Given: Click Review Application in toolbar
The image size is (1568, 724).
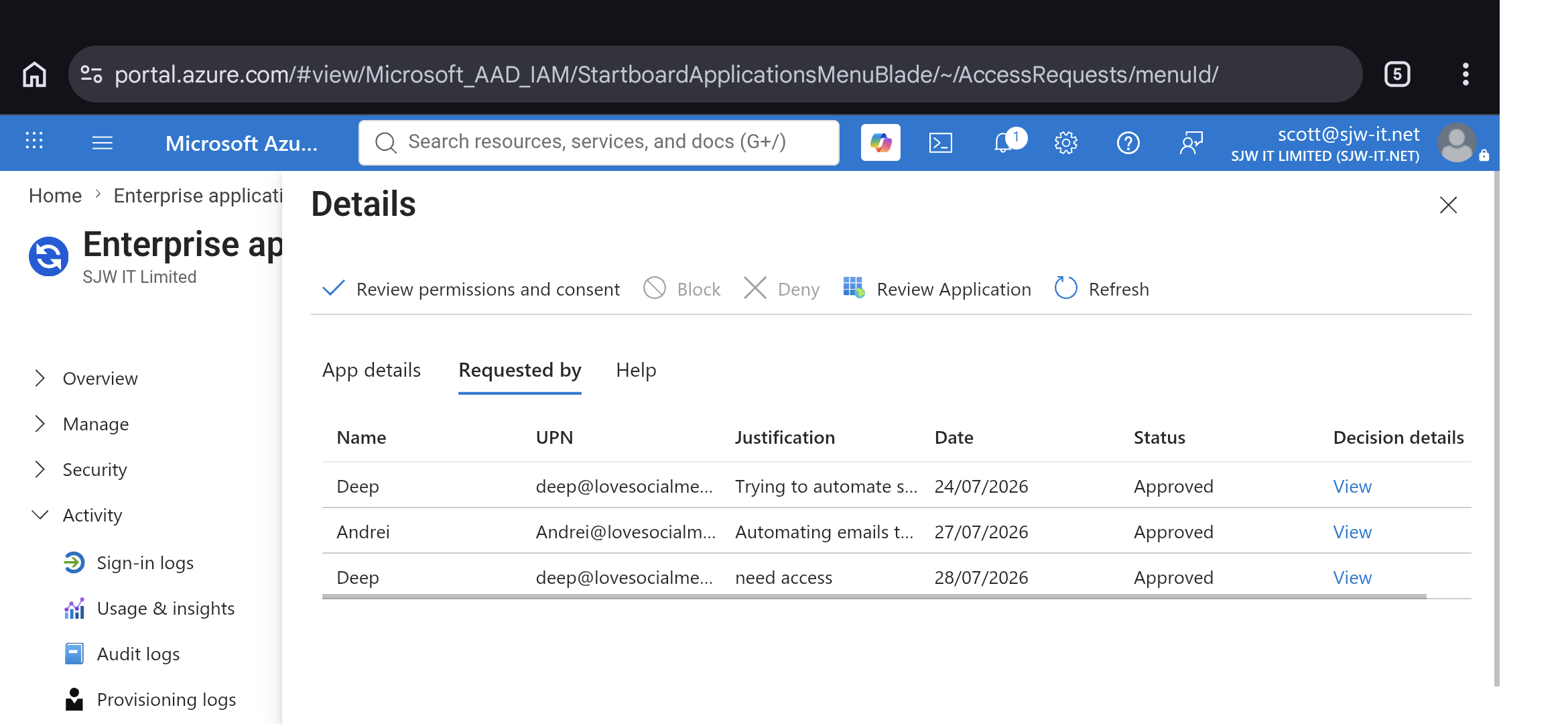Looking at the screenshot, I should 937,289.
